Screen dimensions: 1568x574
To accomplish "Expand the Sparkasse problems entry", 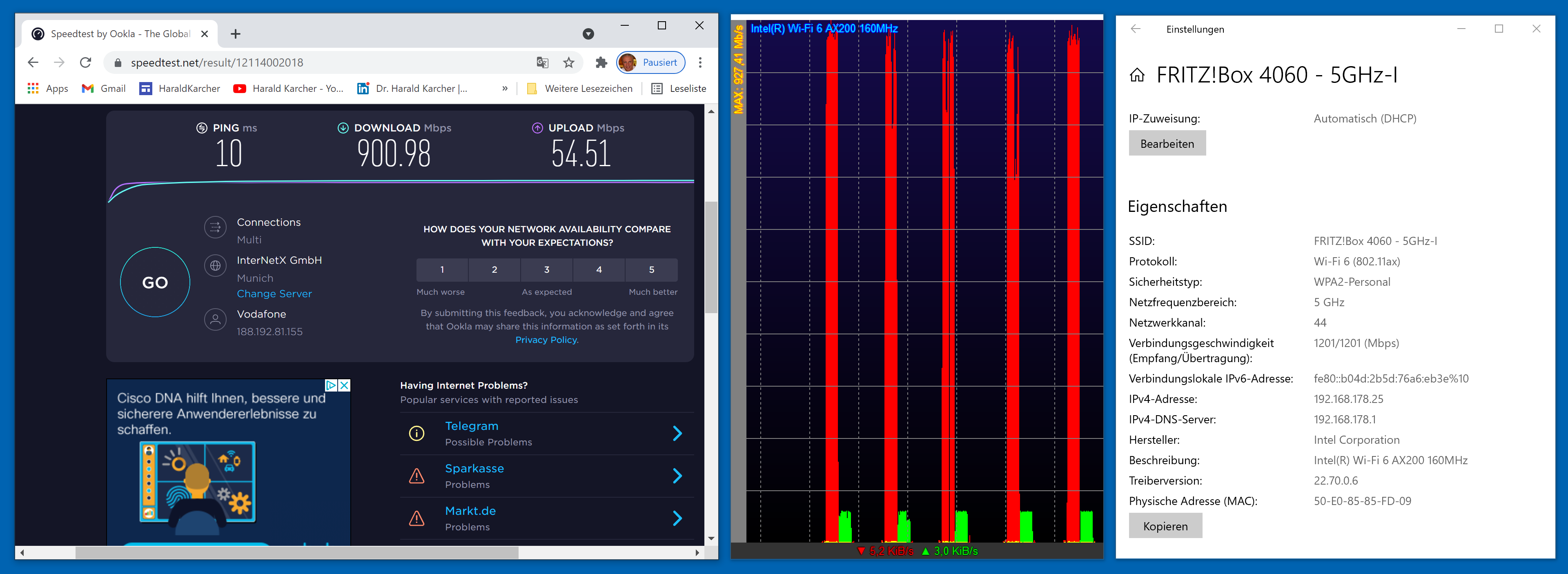I will click(x=677, y=476).
